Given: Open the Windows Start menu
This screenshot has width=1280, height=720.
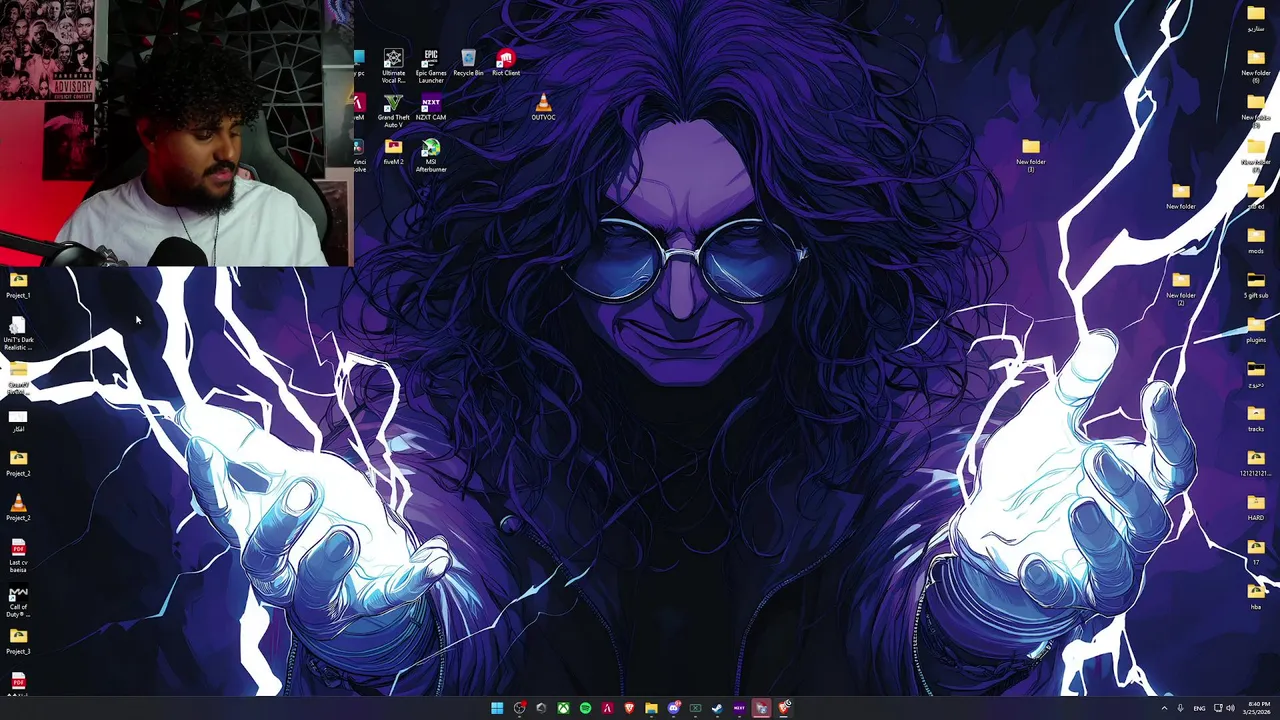Looking at the screenshot, I should pyautogui.click(x=497, y=708).
